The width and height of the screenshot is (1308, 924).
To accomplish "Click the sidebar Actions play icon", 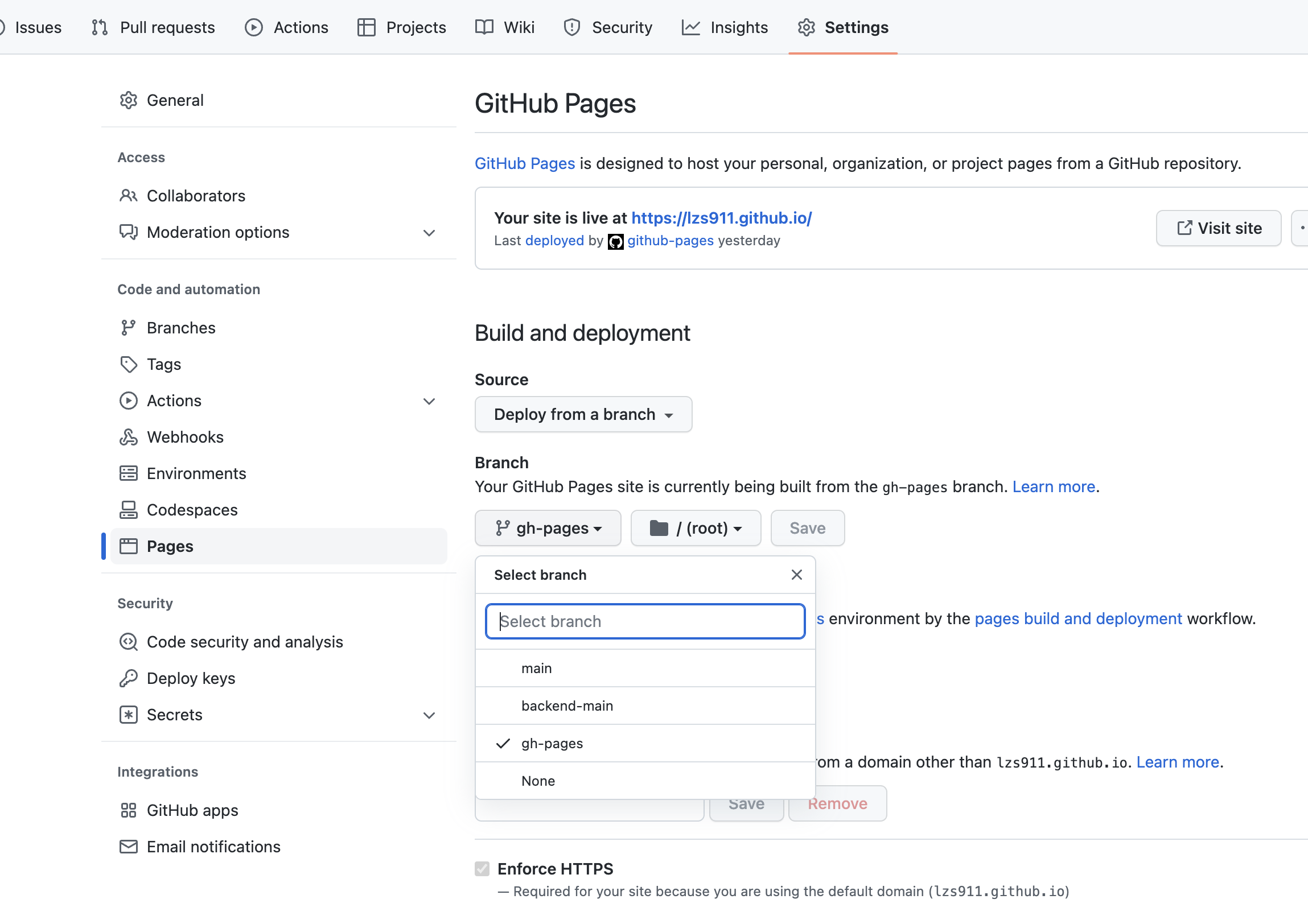I will tap(129, 401).
